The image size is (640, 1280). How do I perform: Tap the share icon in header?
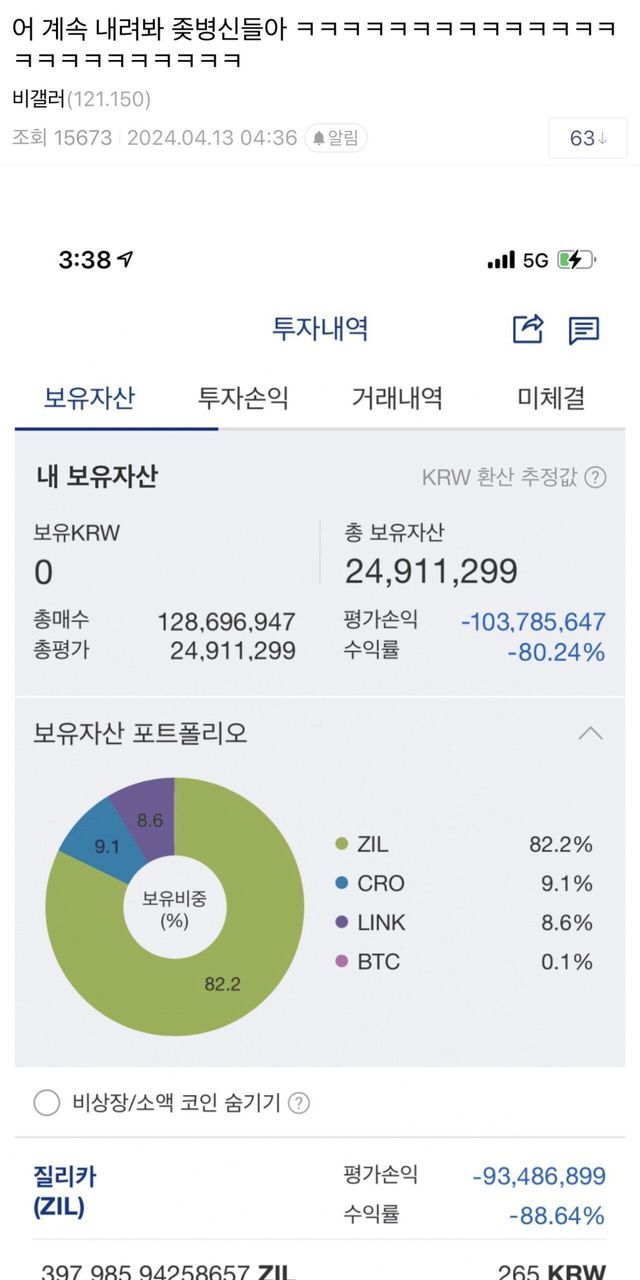pyautogui.click(x=527, y=329)
